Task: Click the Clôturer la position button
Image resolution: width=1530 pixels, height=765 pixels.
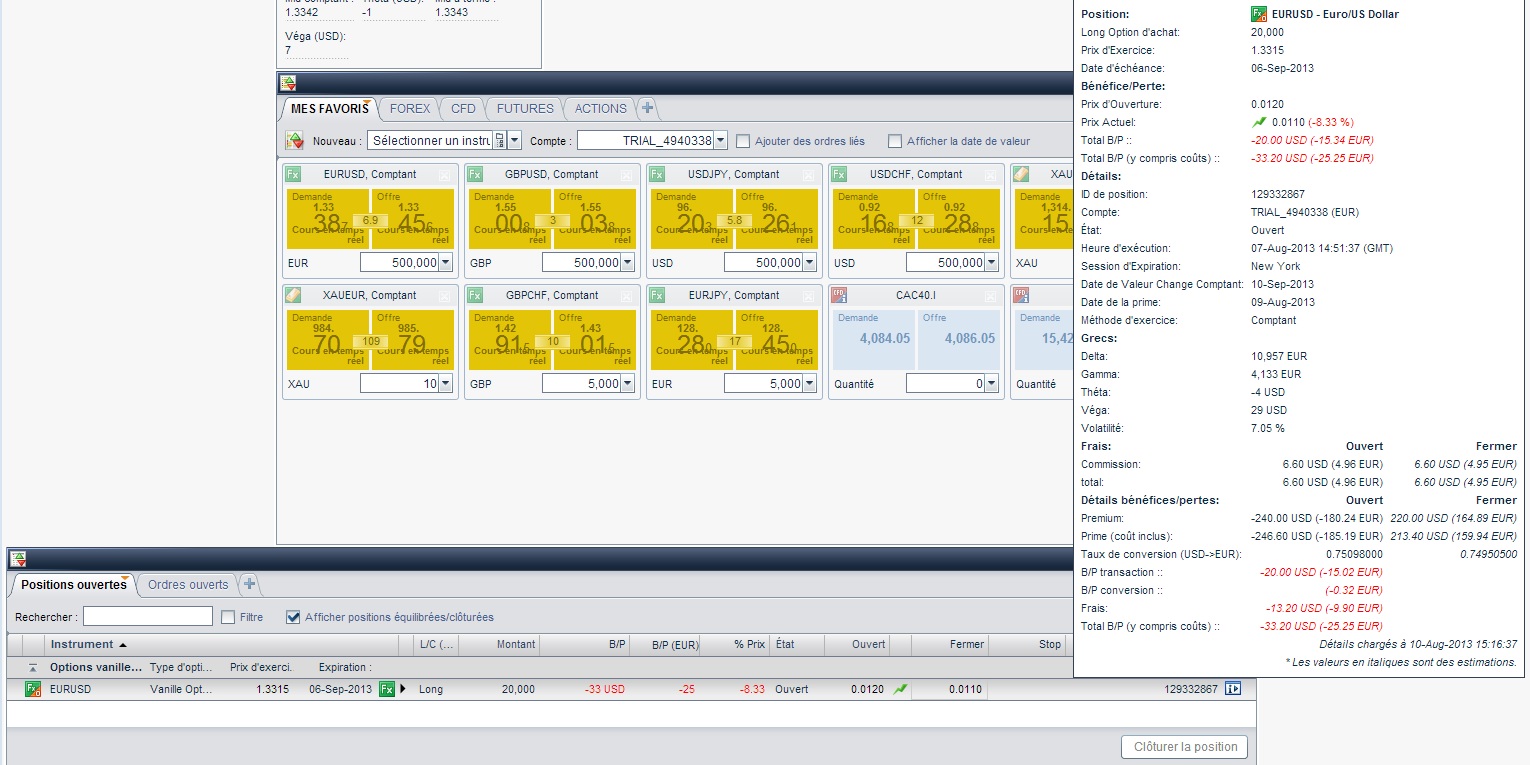Action: point(1184,747)
